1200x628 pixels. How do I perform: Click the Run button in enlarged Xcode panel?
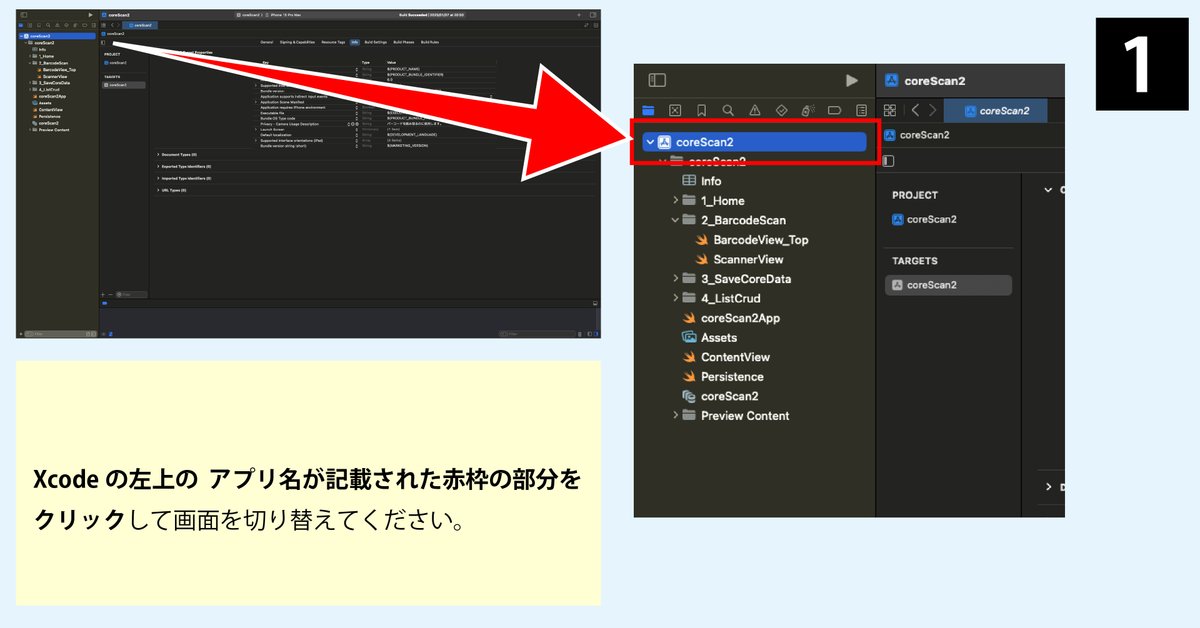[x=851, y=80]
